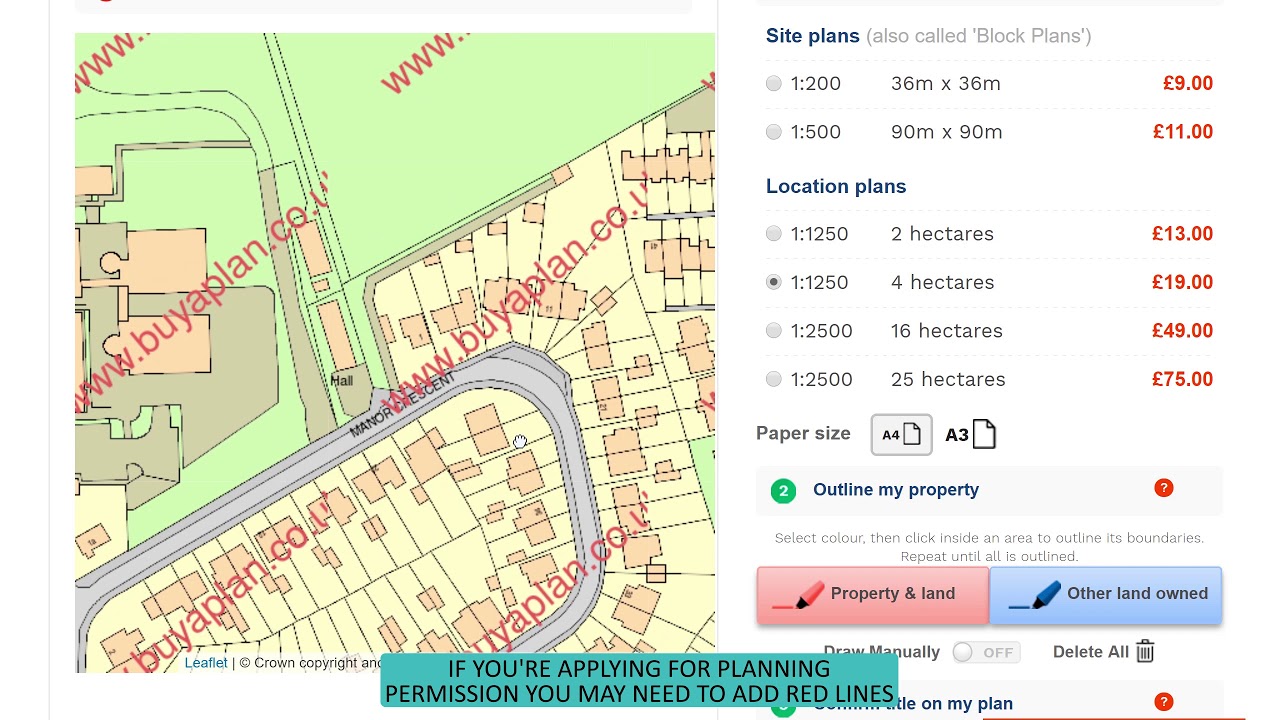Screen dimensions: 1280x720
Task: Click the £9.00 price text
Action: point(1188,84)
